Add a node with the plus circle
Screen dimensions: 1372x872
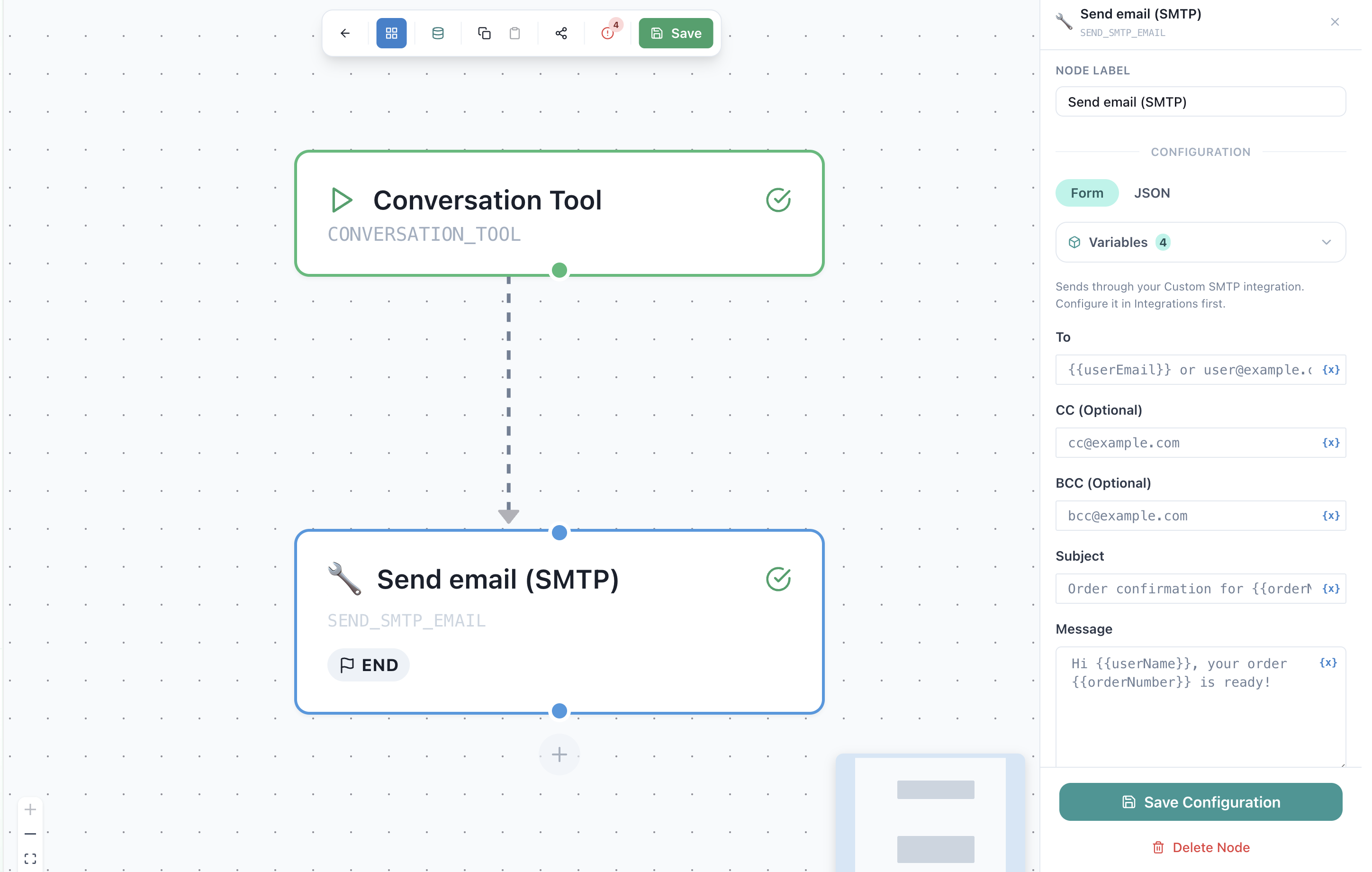pyautogui.click(x=560, y=754)
